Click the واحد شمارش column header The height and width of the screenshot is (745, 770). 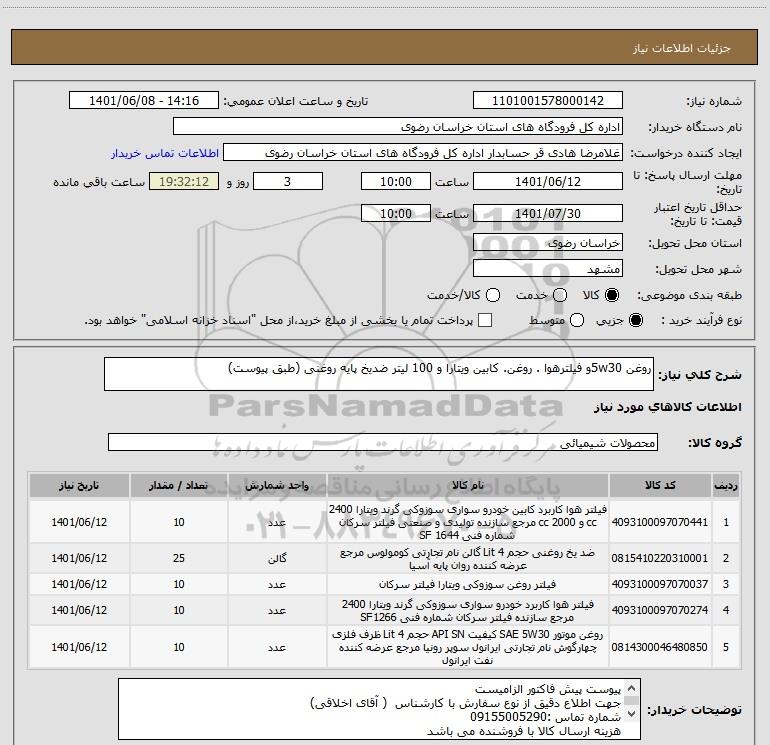tap(277, 486)
